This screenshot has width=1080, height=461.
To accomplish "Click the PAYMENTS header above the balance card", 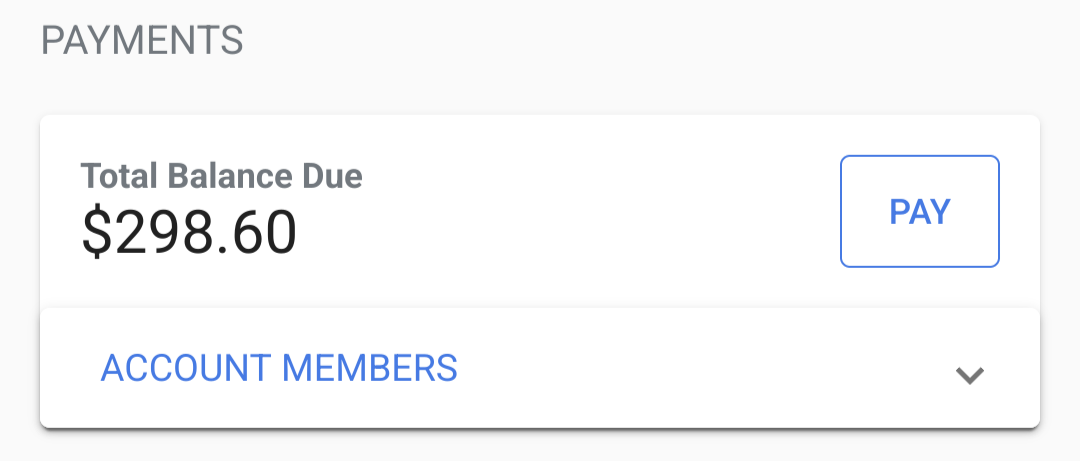I will (x=141, y=41).
